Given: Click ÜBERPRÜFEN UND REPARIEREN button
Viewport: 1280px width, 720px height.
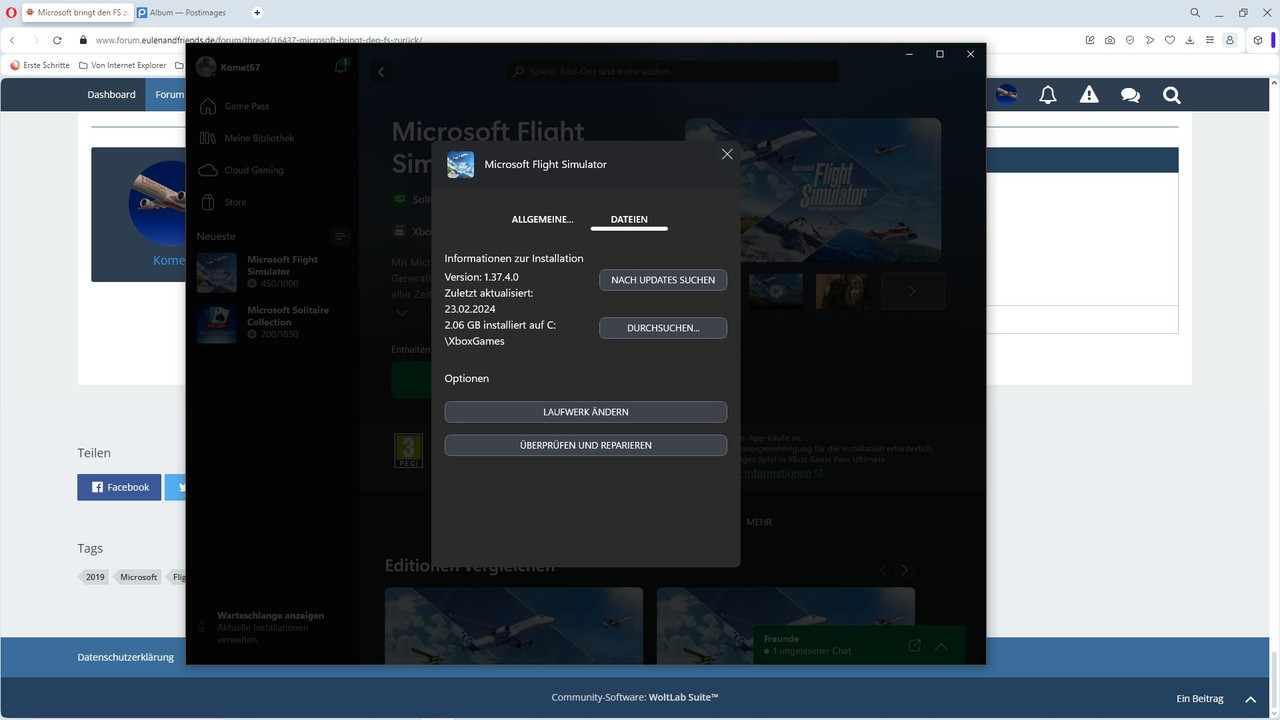Looking at the screenshot, I should [x=586, y=445].
